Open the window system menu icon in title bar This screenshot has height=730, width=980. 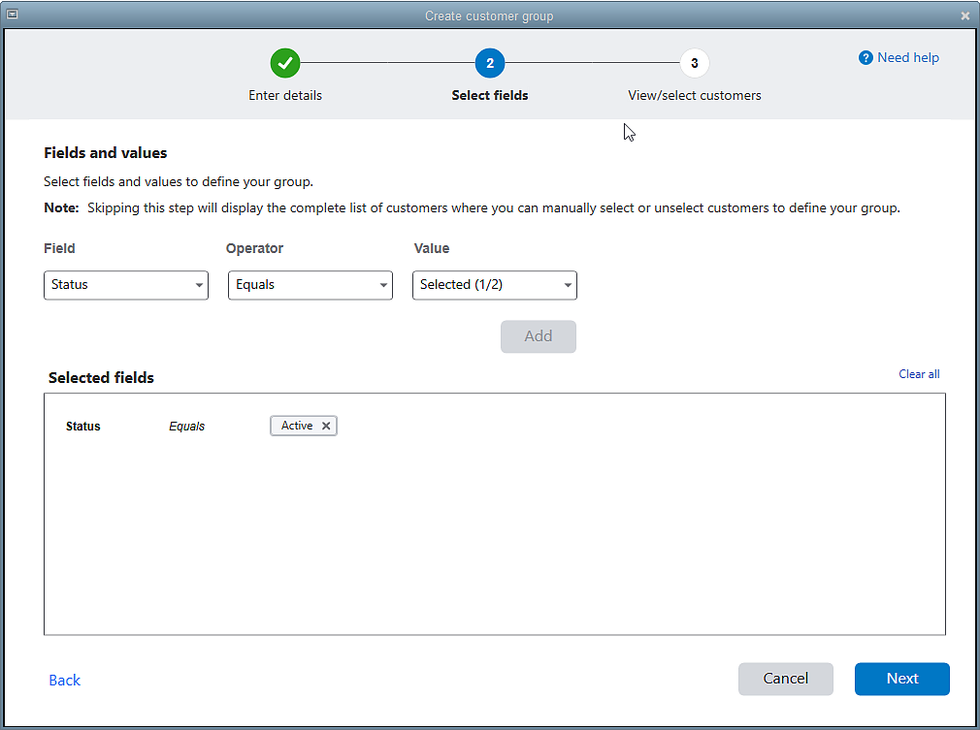tap(12, 14)
